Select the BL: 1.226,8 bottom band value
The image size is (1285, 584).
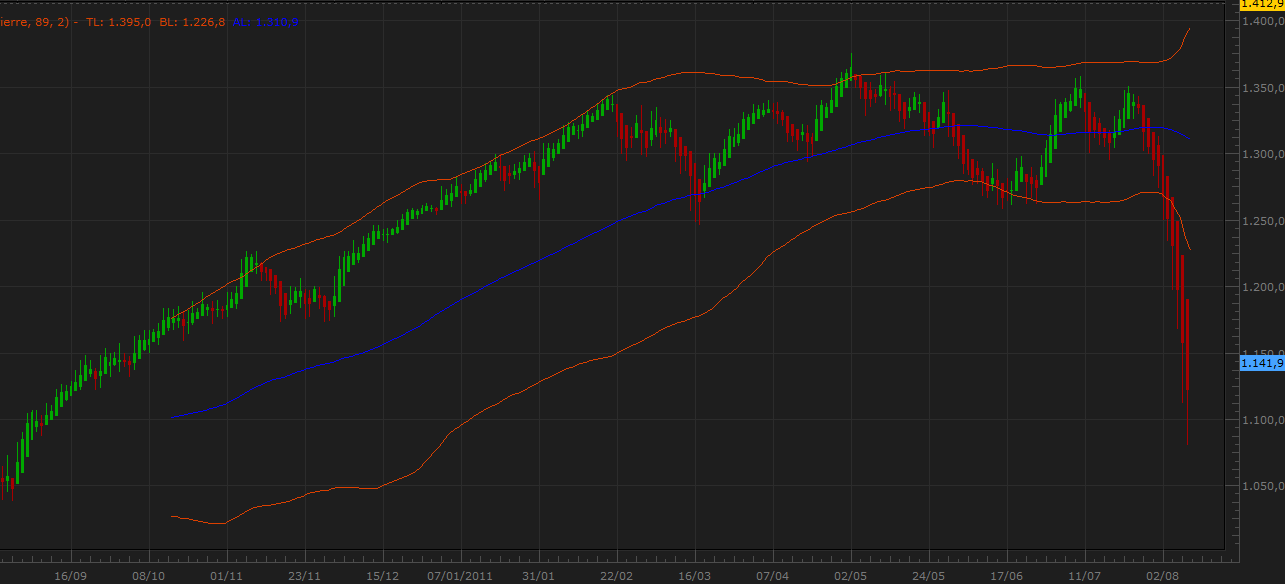192,22
